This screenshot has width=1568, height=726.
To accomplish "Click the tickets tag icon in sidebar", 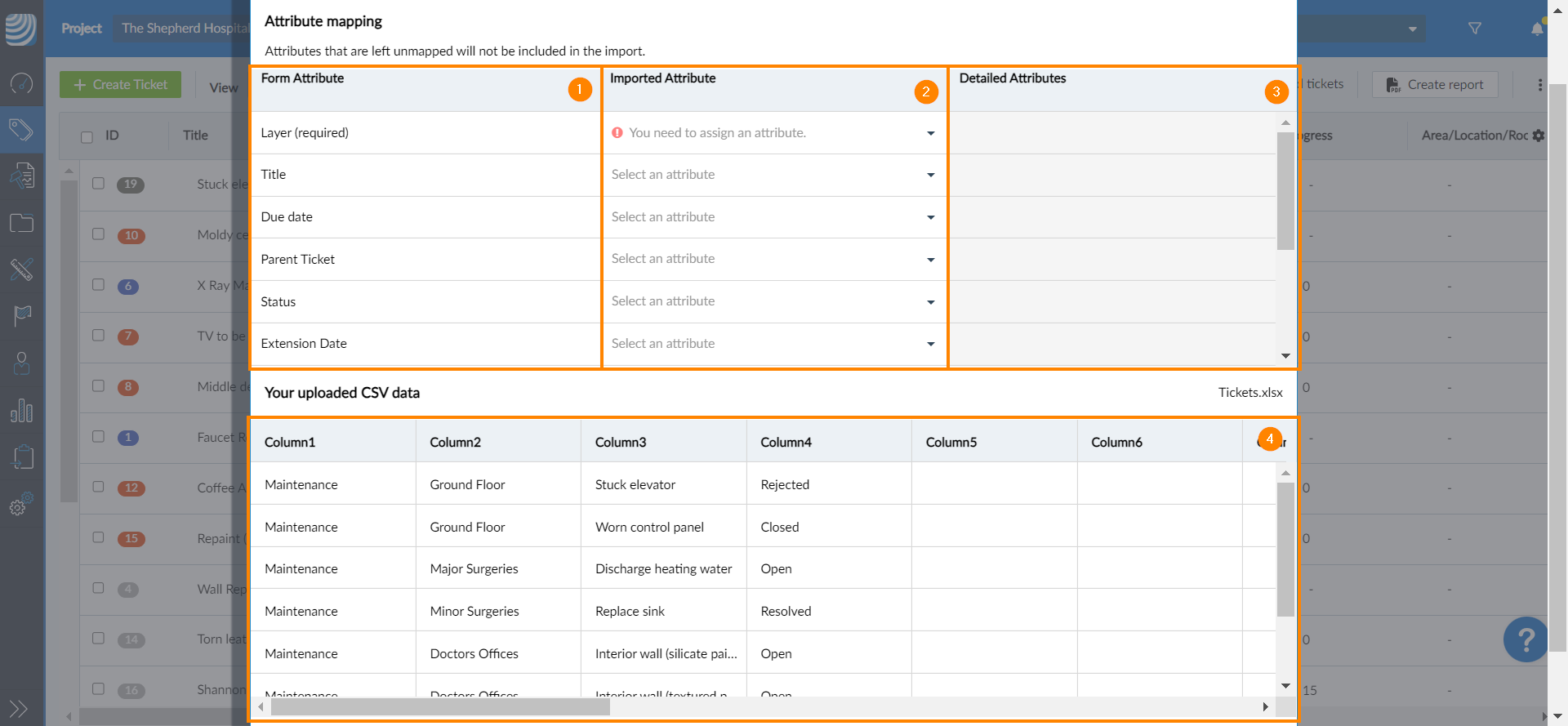I will [x=21, y=129].
